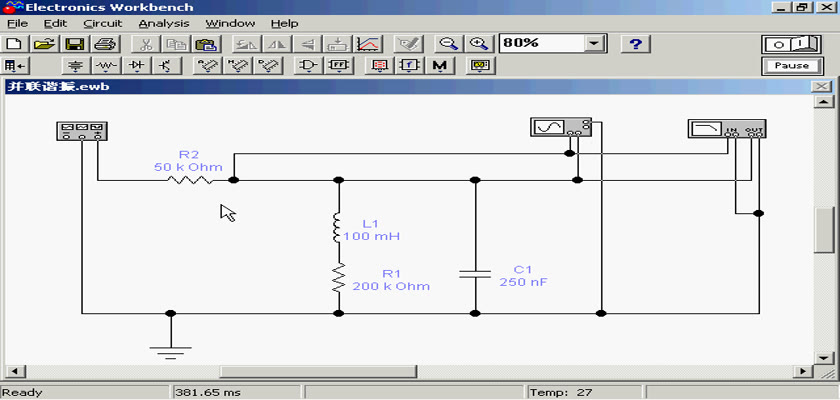Open the File menu
Screen dimensions: 840x400
click(17, 24)
